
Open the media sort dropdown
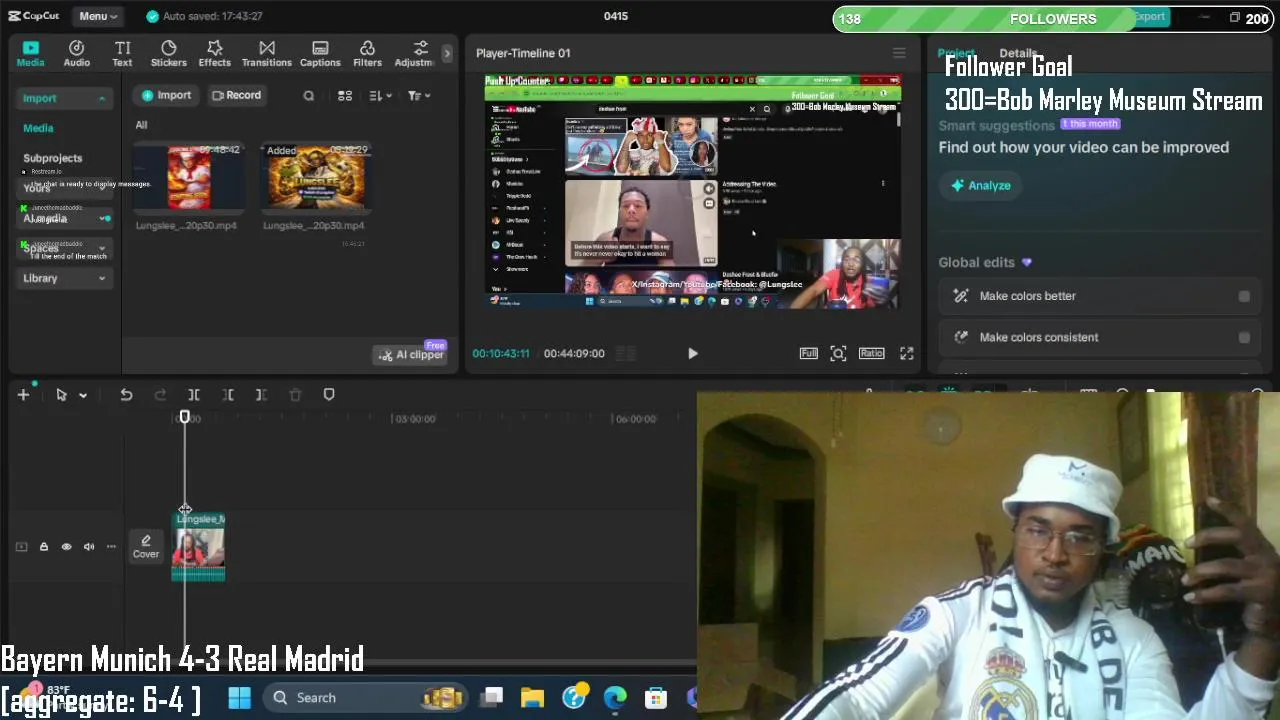tap(380, 96)
